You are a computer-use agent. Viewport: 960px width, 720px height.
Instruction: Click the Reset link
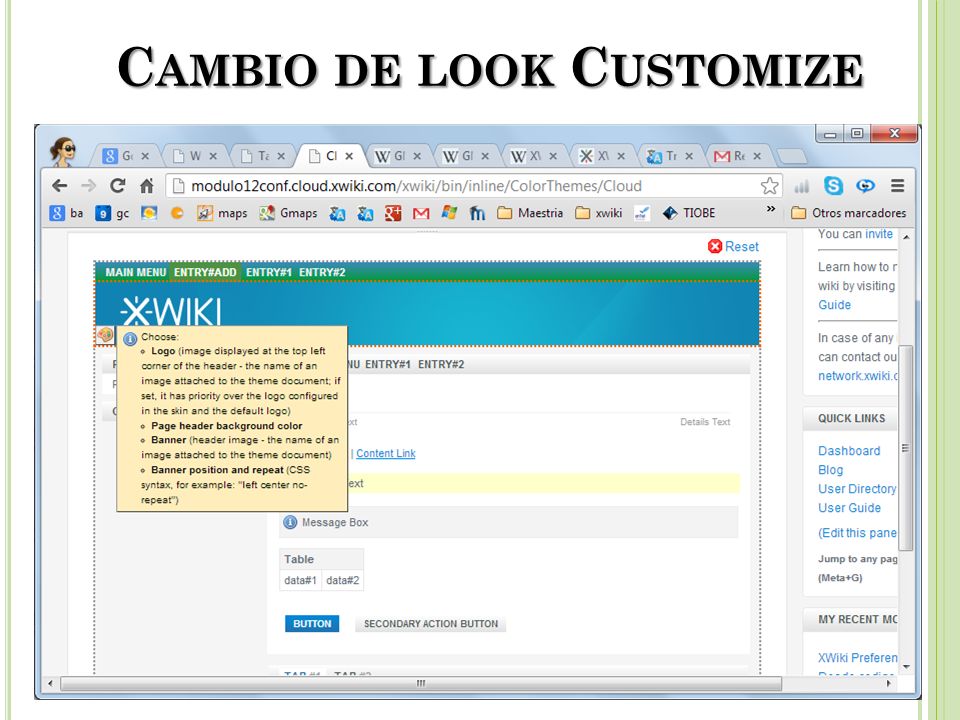click(x=741, y=246)
